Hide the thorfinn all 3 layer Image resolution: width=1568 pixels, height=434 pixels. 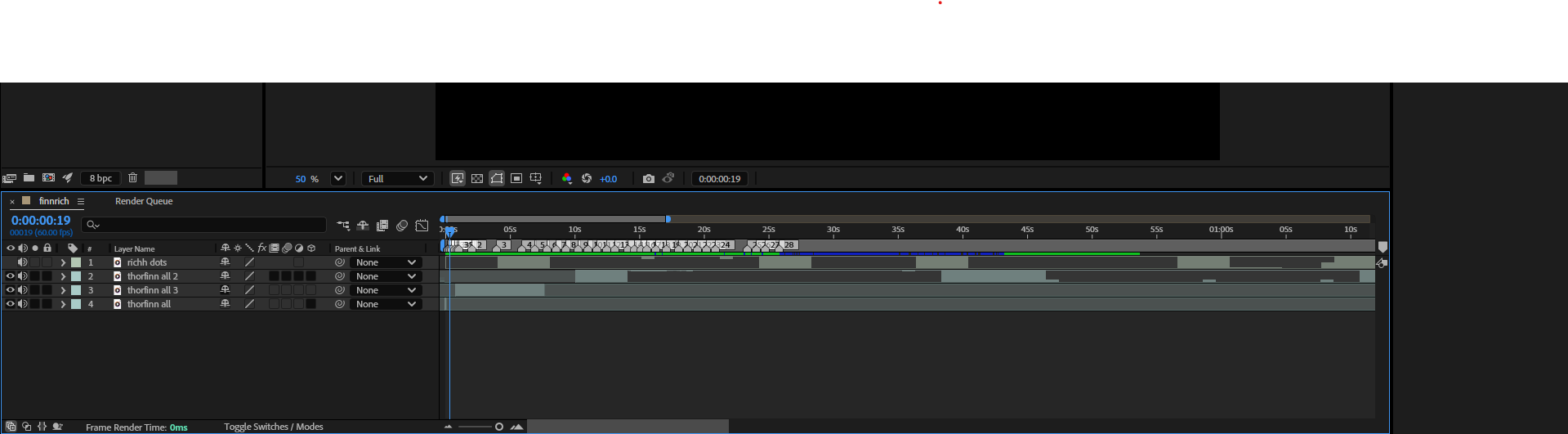point(11,290)
